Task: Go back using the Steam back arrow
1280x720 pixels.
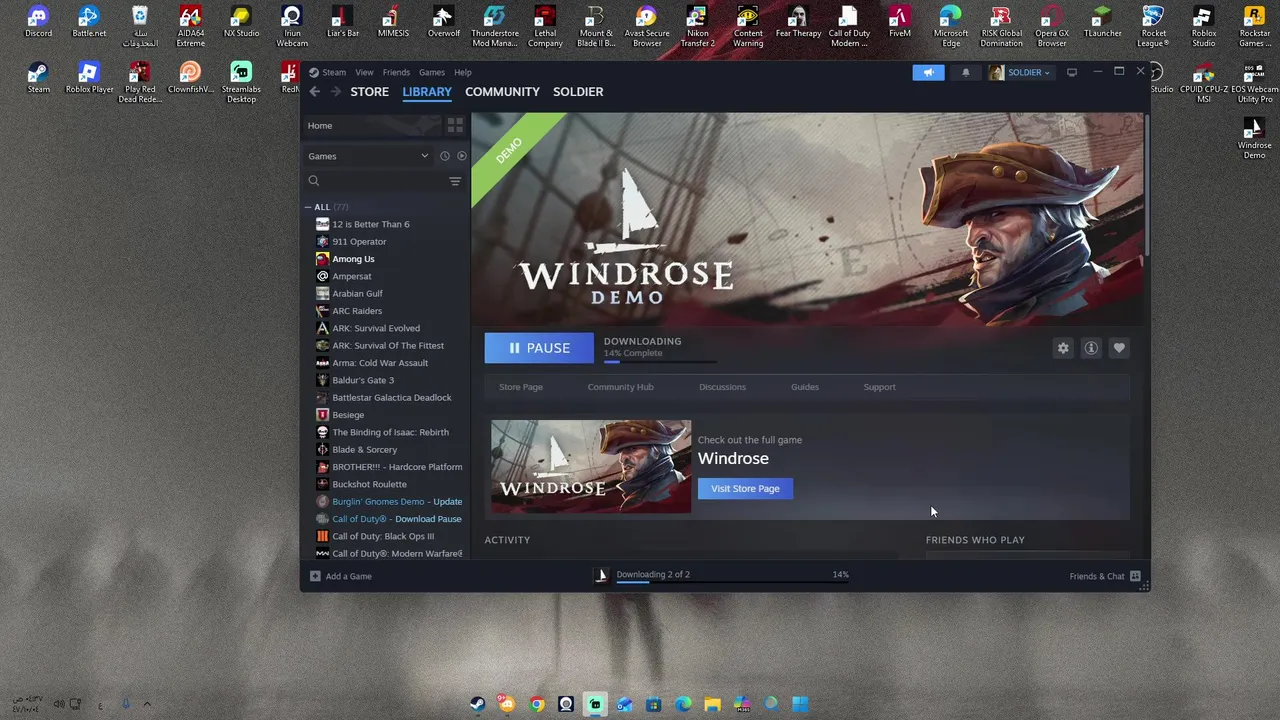Action: (314, 92)
